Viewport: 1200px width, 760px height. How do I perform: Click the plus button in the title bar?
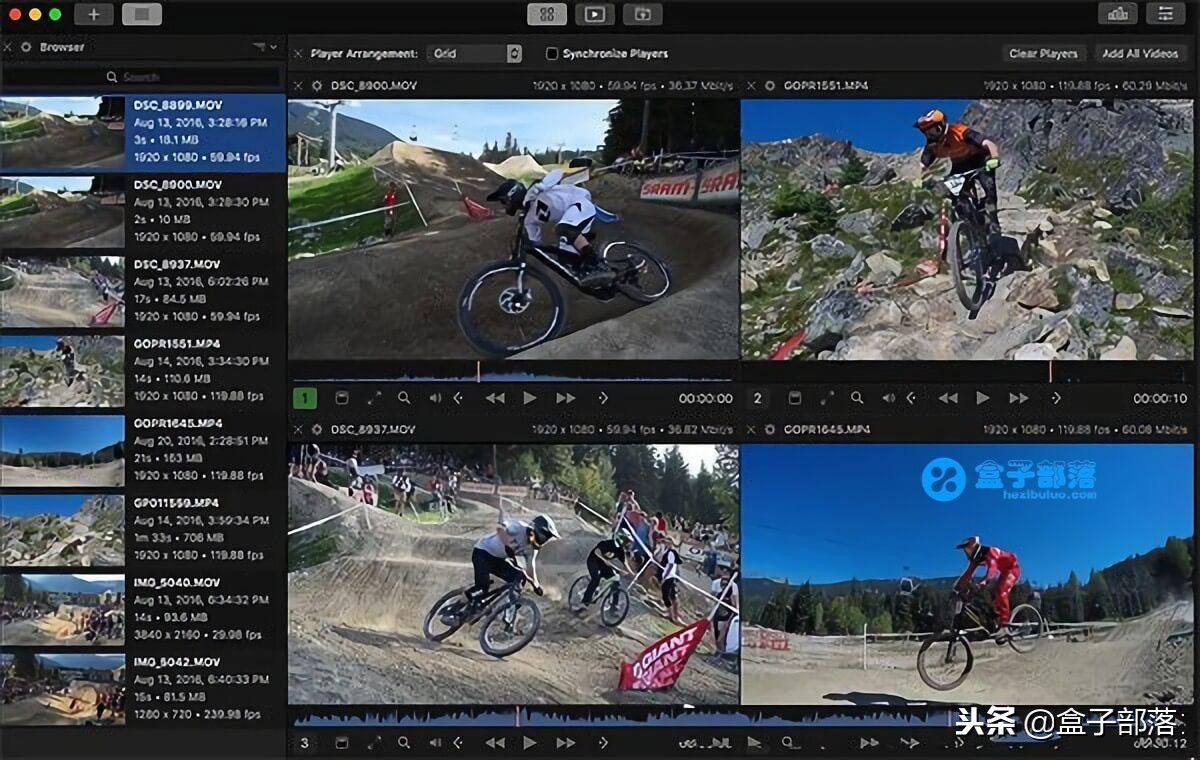pyautogui.click(x=94, y=14)
